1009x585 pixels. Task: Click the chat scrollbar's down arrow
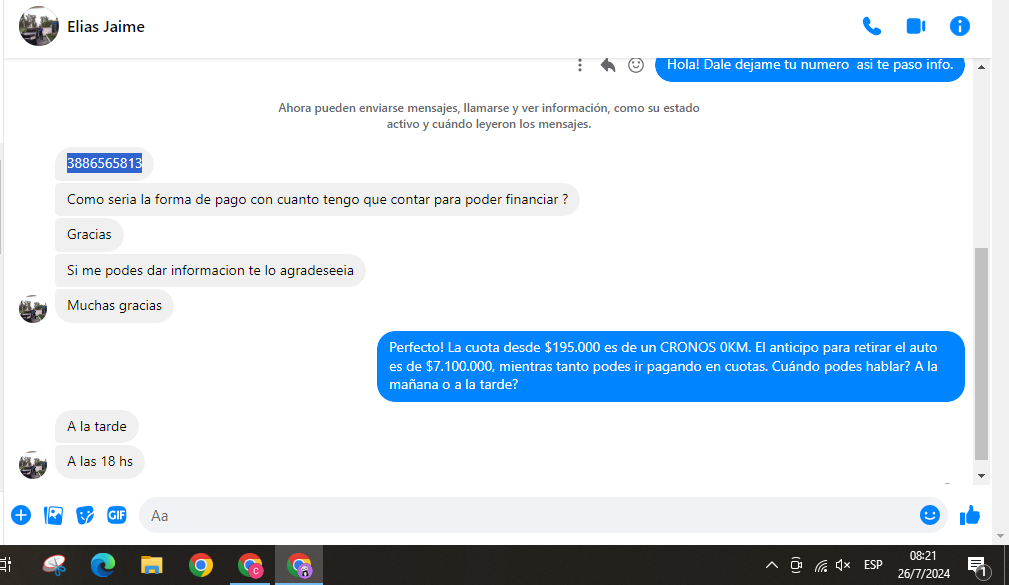(981, 475)
